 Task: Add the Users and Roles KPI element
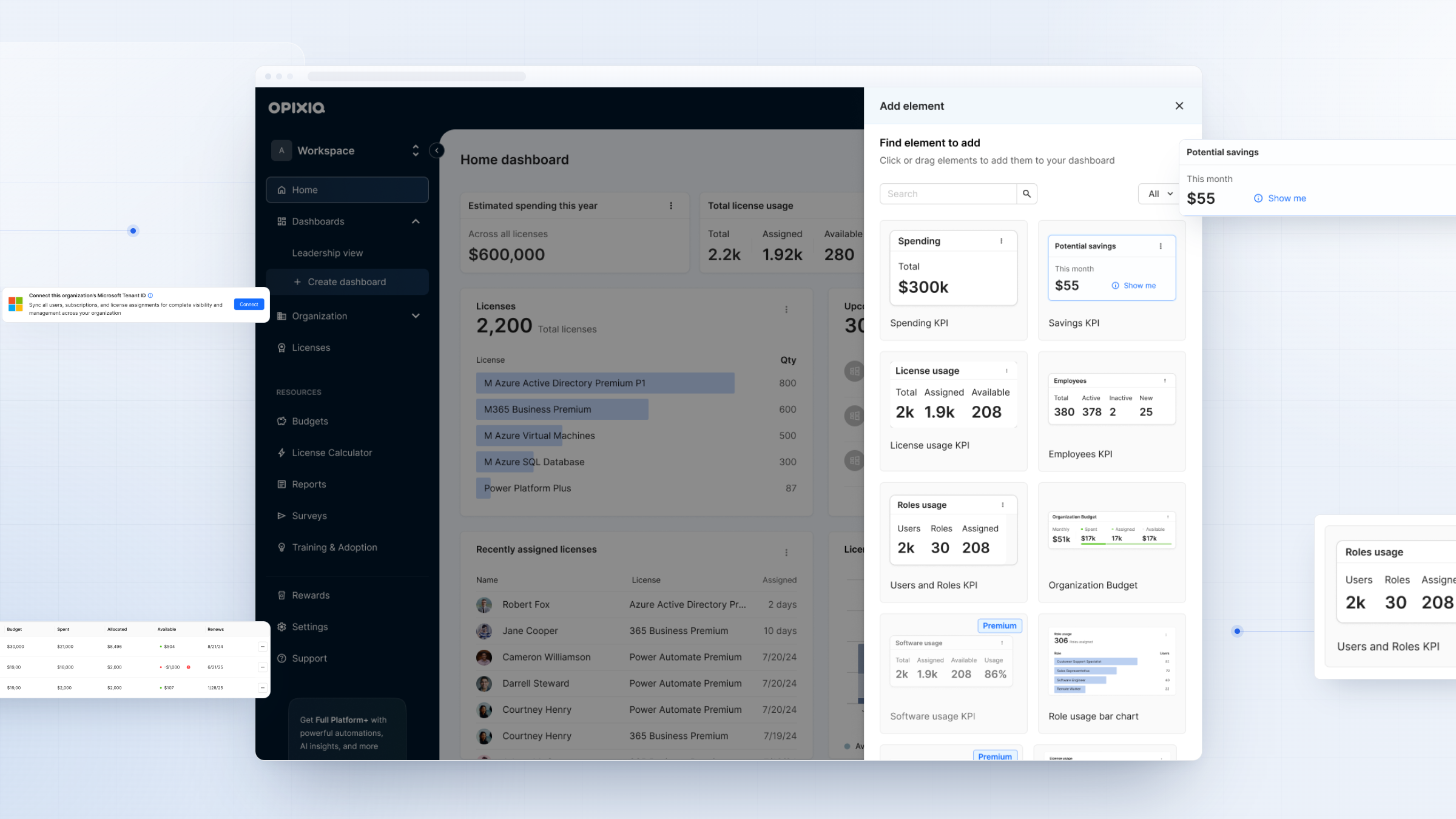point(953,542)
